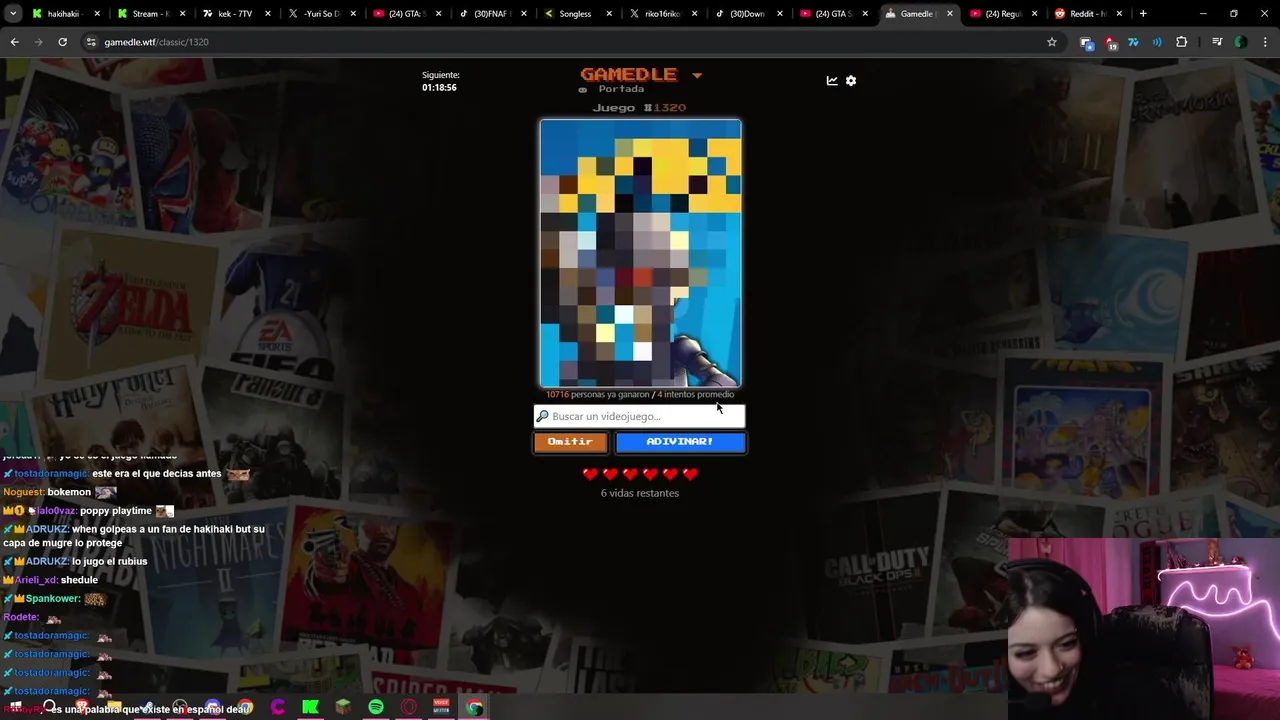Image resolution: width=1280 pixels, height=720 pixels.
Task: Close the Reddit tab
Action: point(1121,14)
